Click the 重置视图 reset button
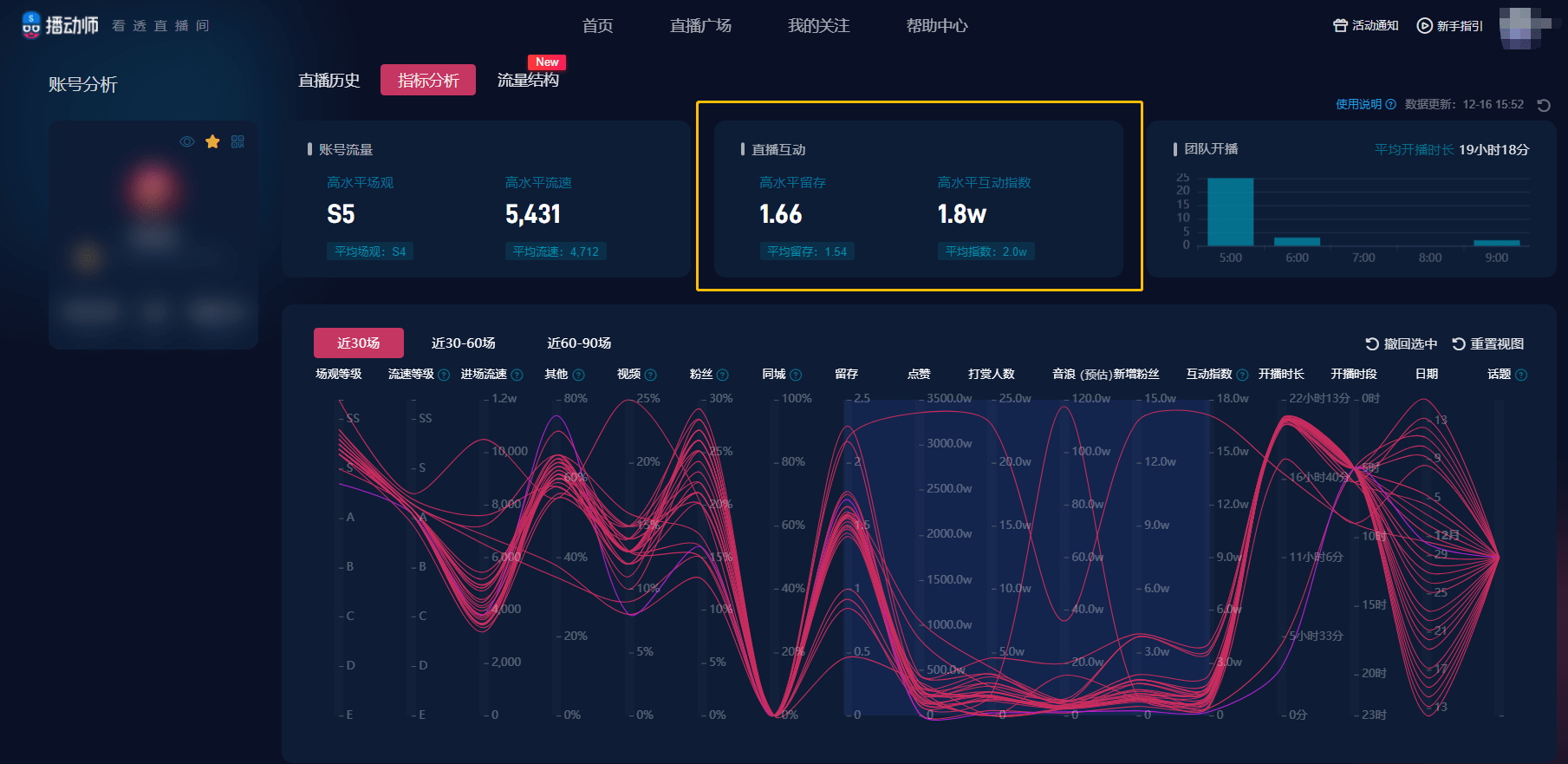1568x764 pixels. tap(1487, 344)
